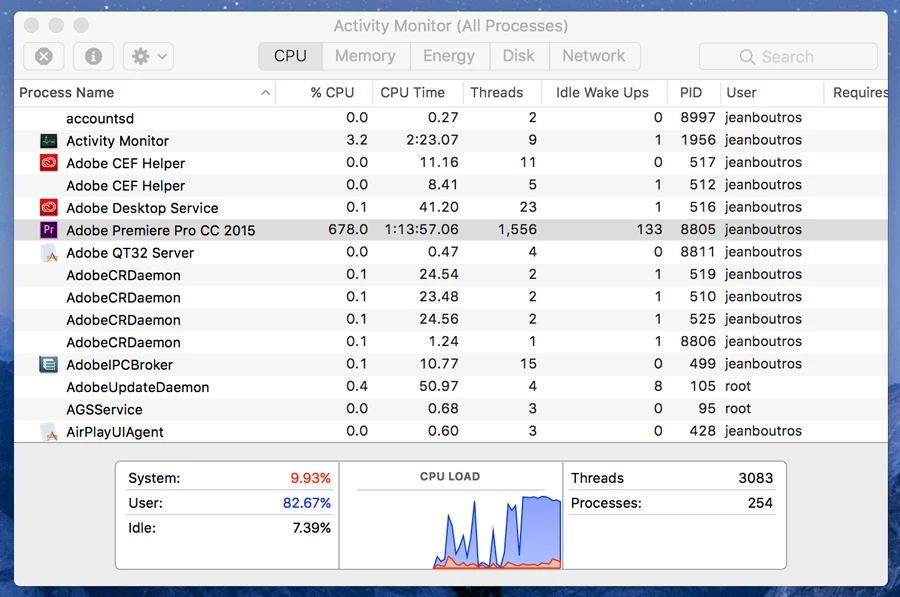
Task: Click the AdobeIPCBroker process icon
Action: (49, 365)
